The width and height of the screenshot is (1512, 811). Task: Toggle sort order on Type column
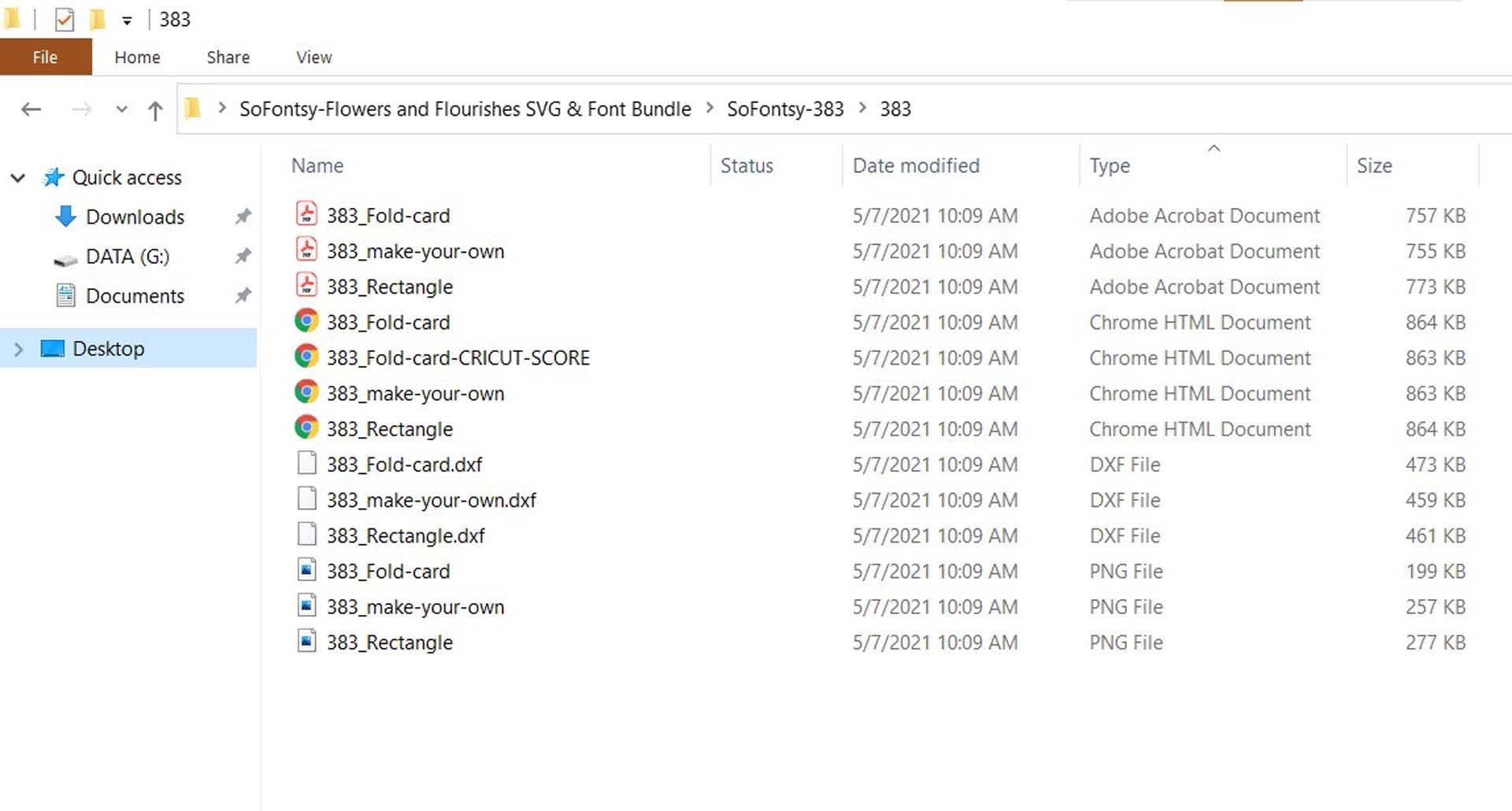[x=1110, y=165]
